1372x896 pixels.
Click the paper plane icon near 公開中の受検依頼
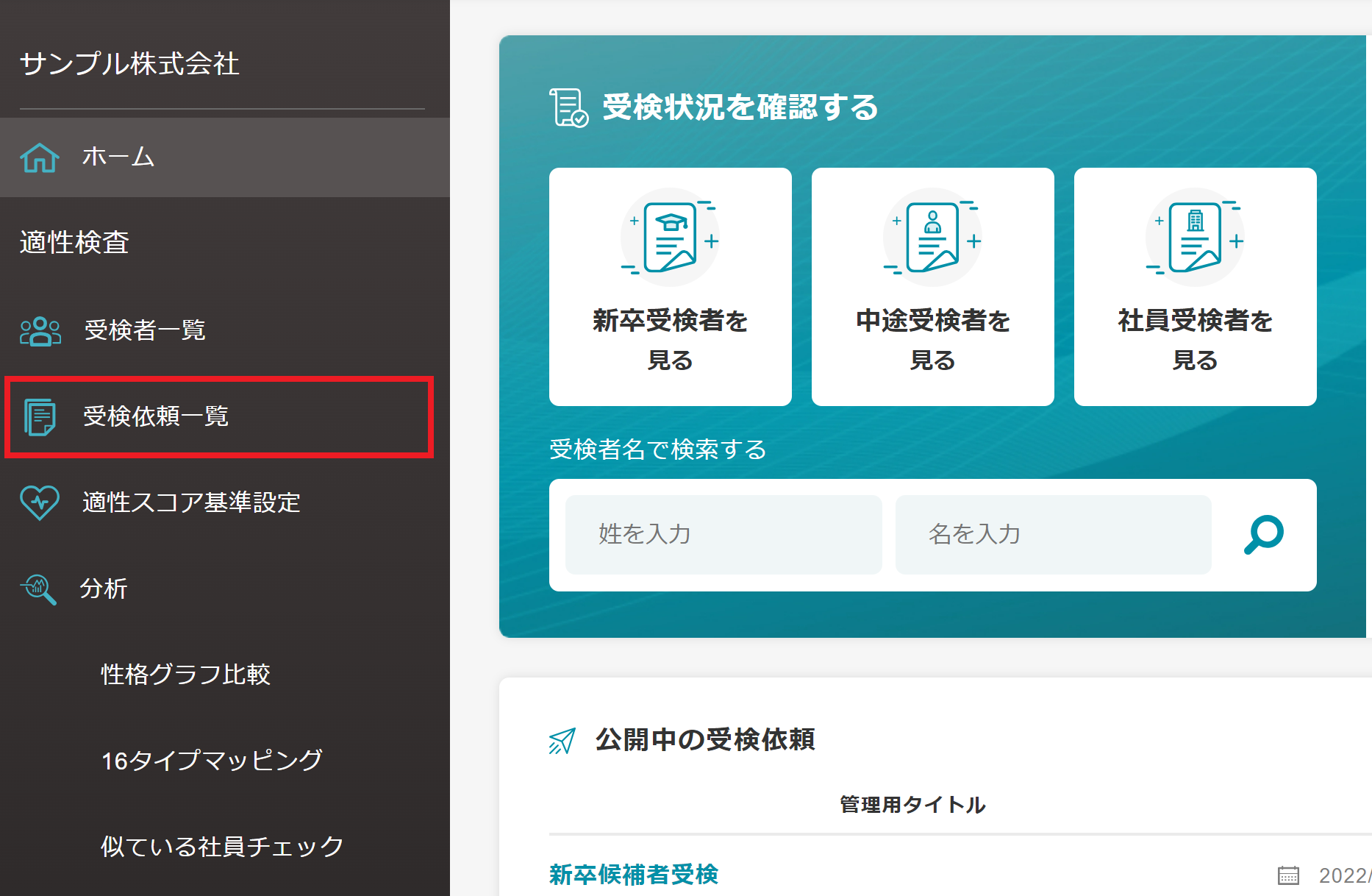pyautogui.click(x=562, y=742)
